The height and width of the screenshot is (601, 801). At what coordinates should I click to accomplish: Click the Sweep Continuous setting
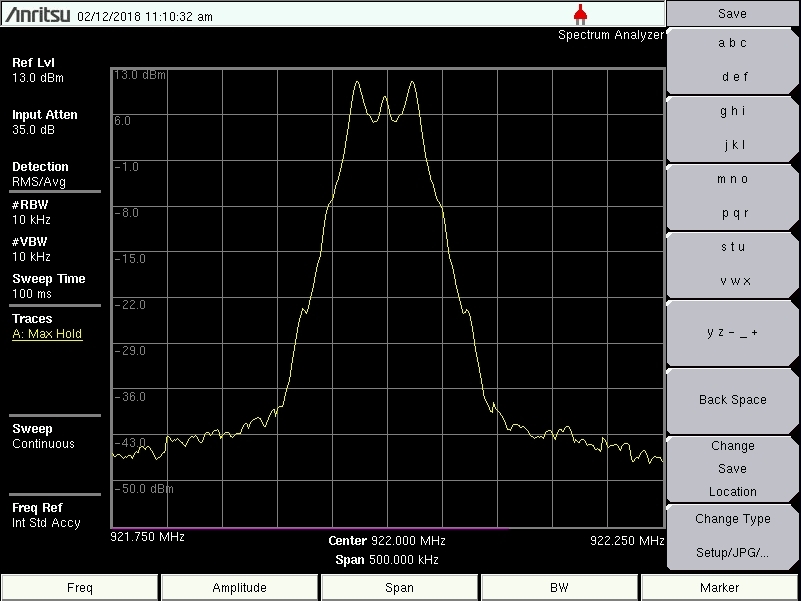pos(43,444)
